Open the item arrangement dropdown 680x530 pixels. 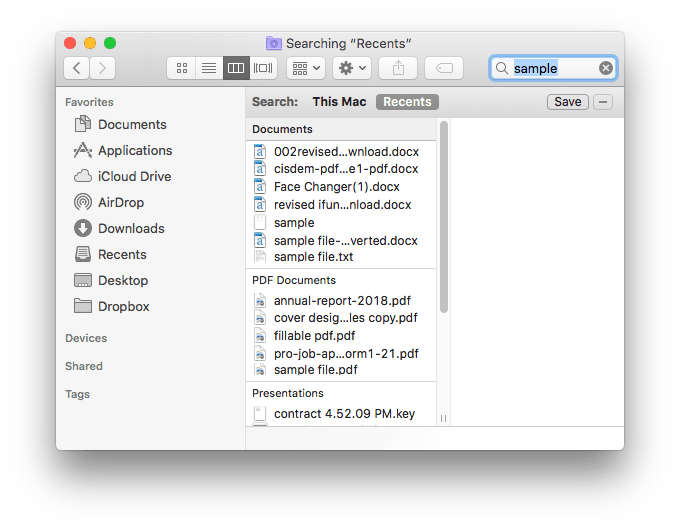(x=305, y=68)
